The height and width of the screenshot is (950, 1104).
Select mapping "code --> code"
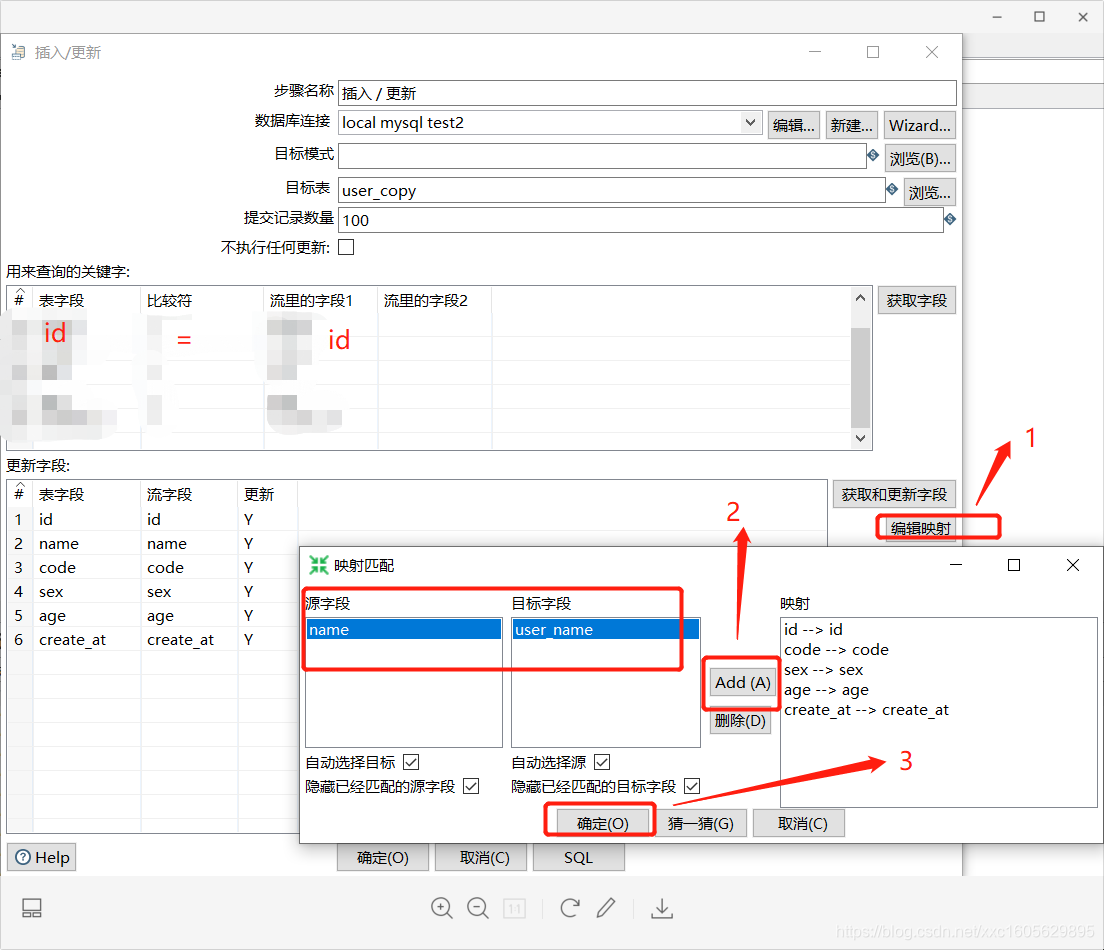coord(836,649)
